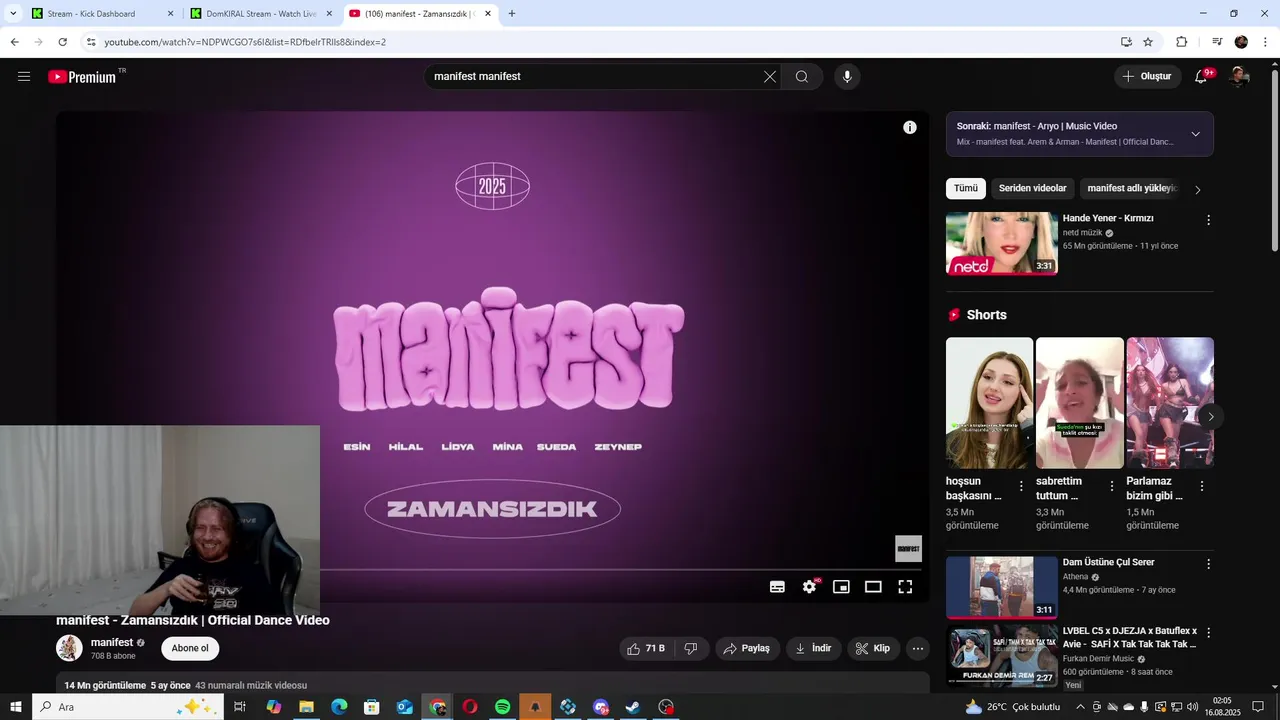Start voice search with microphone

[847, 76]
